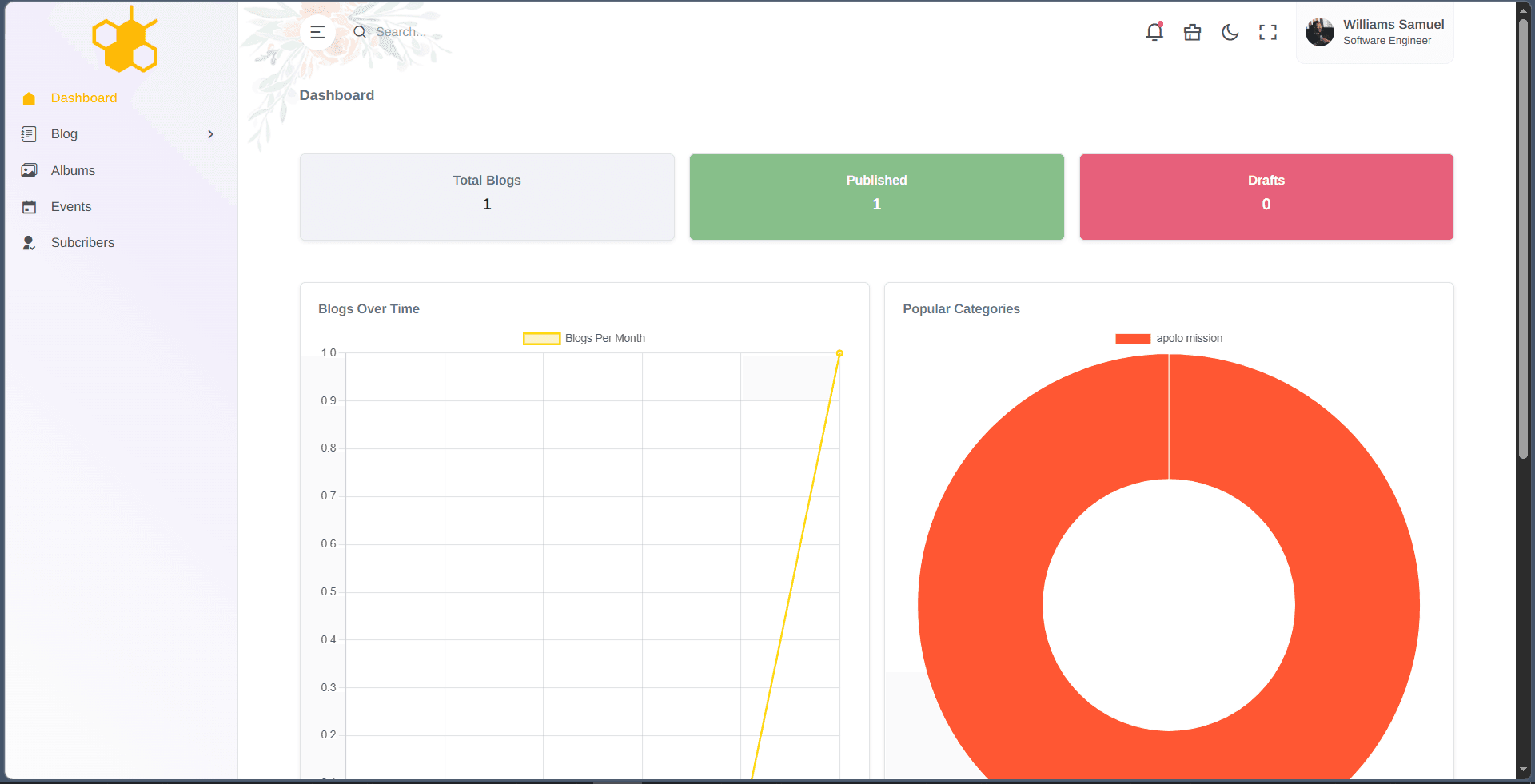
Task: Go to the Events section
Action: click(71, 207)
